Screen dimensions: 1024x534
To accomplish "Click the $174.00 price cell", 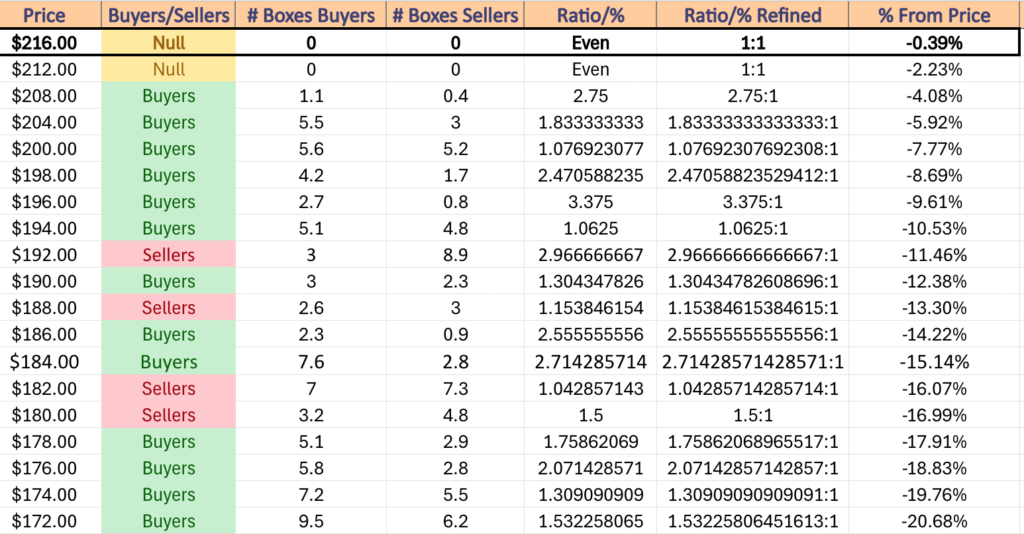I will pos(50,495).
